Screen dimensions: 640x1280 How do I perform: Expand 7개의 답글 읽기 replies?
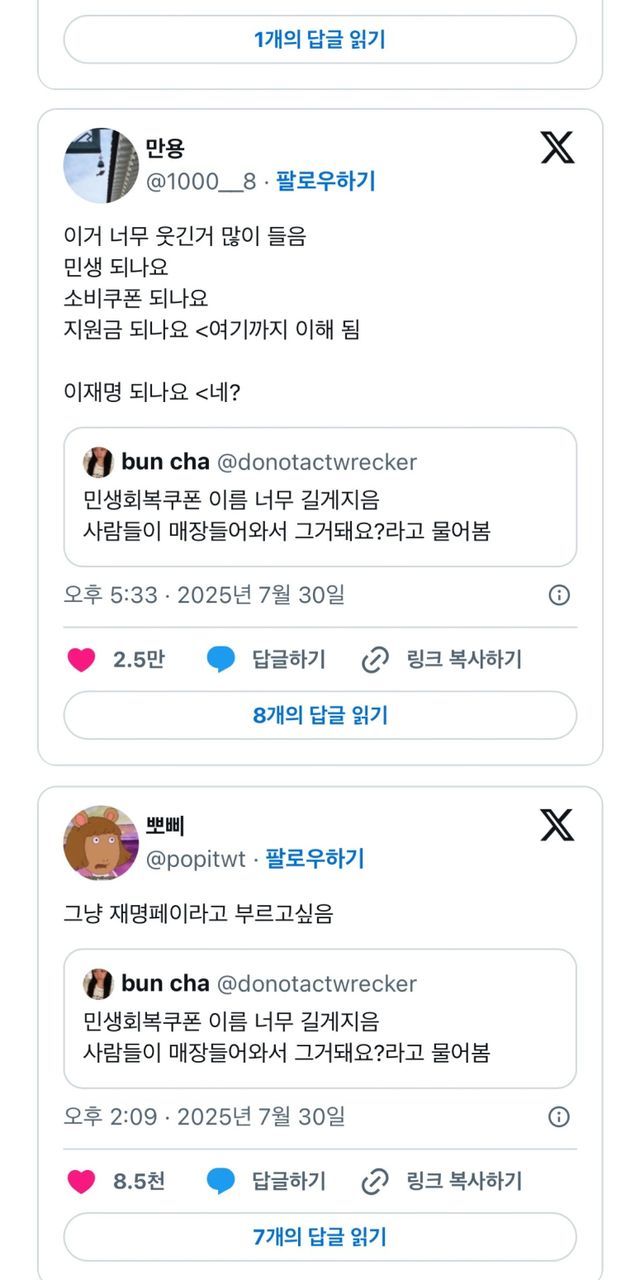click(320, 1237)
